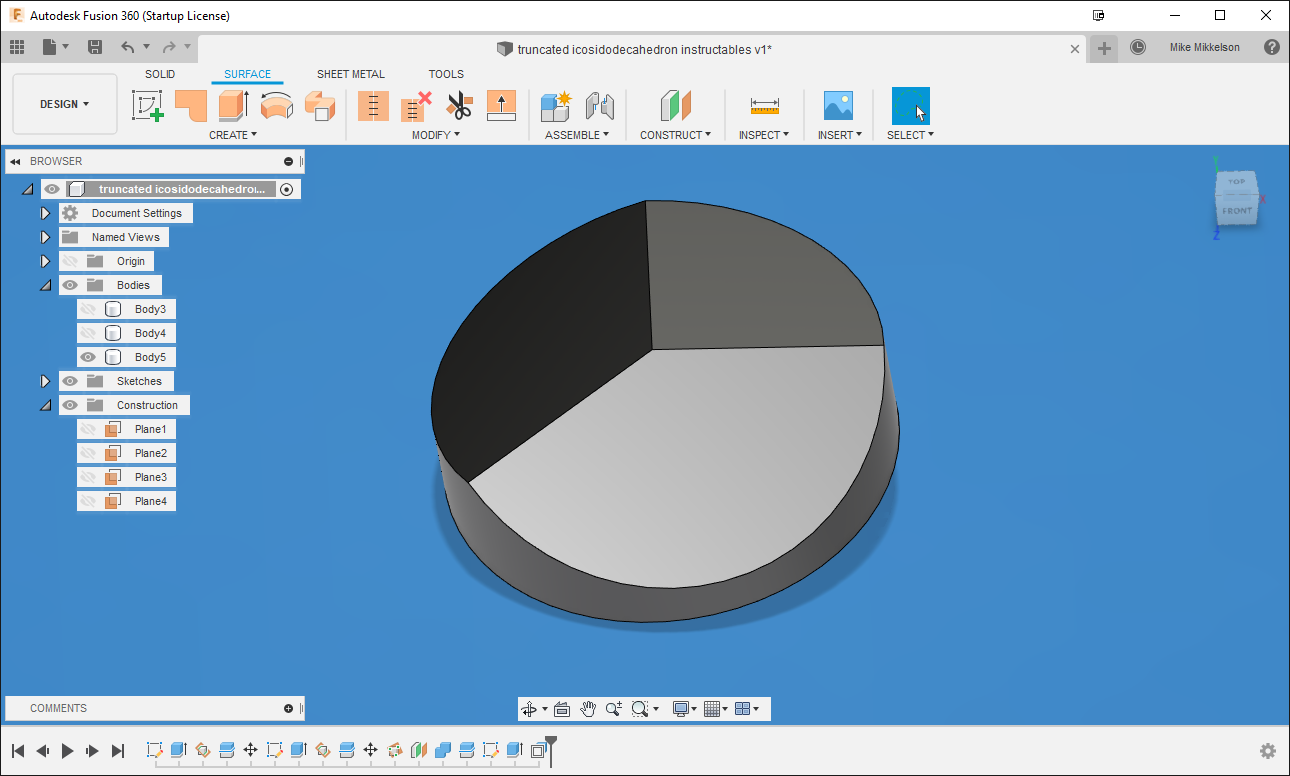Activate the Pan tool in the navigation bar
The width and height of the screenshot is (1290, 776).
click(588, 708)
